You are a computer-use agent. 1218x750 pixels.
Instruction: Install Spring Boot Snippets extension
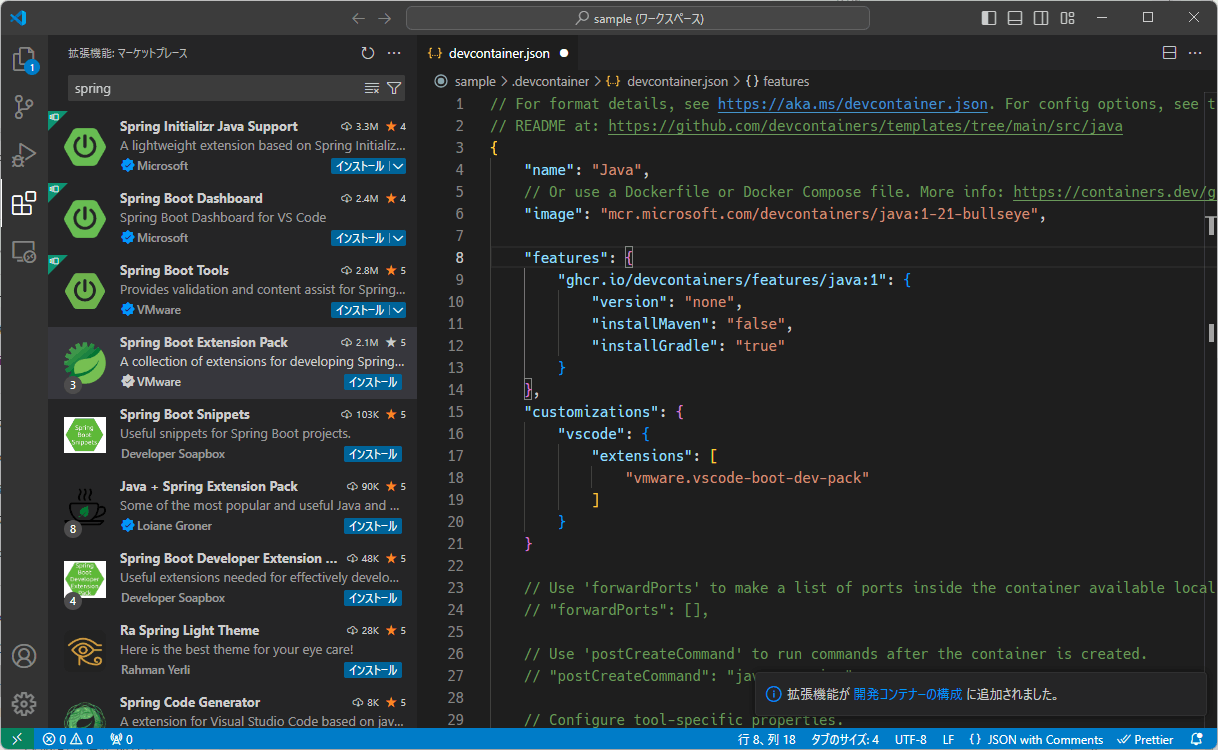click(x=373, y=454)
